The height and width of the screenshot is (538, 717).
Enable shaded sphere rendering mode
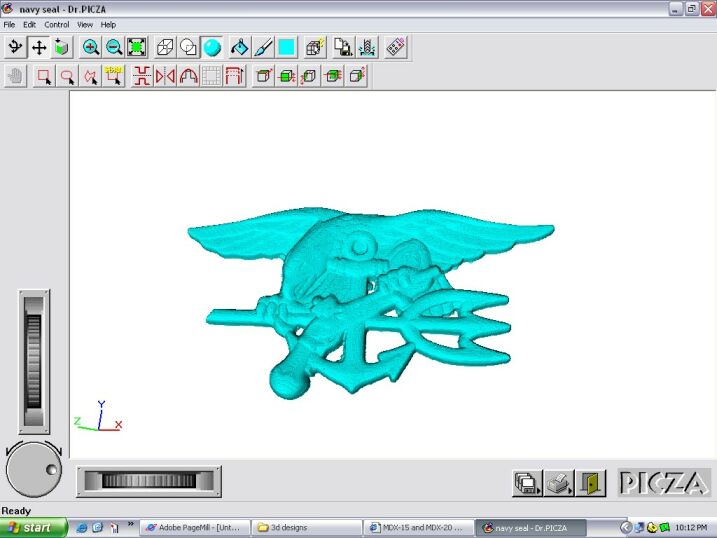[x=212, y=47]
